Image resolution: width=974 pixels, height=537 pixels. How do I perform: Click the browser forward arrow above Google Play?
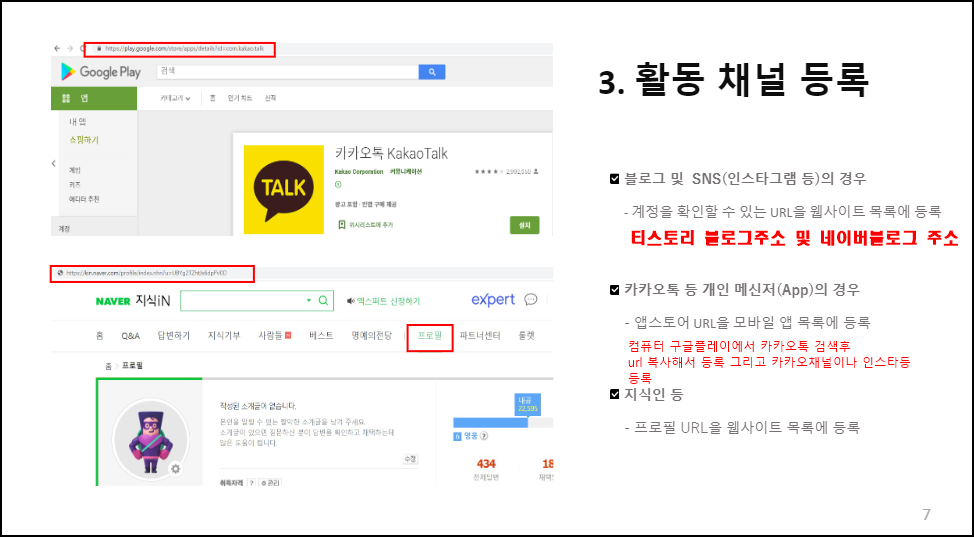[70, 48]
